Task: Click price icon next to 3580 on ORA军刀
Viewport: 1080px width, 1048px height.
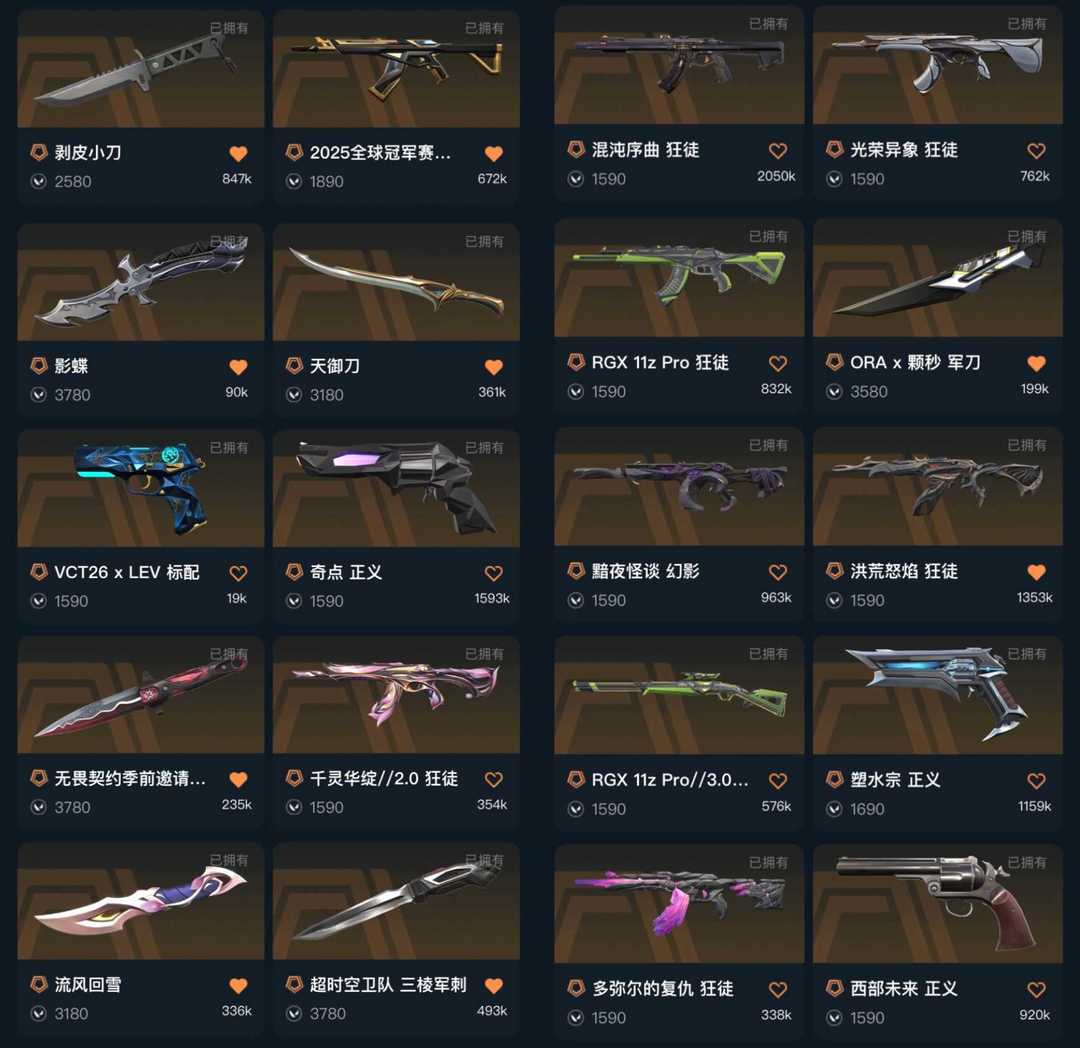Action: (834, 392)
